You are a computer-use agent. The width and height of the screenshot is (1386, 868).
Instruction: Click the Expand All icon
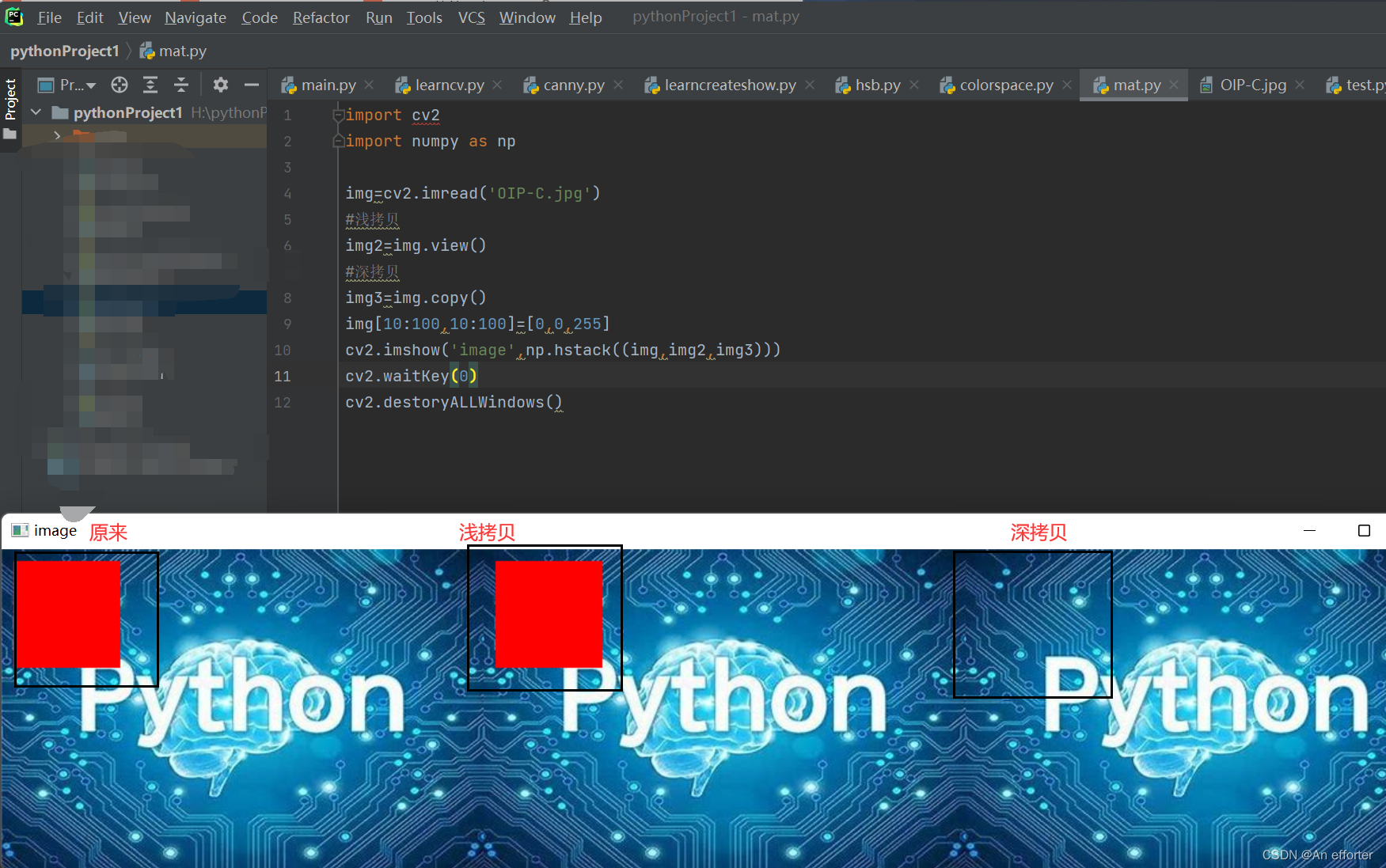click(150, 85)
